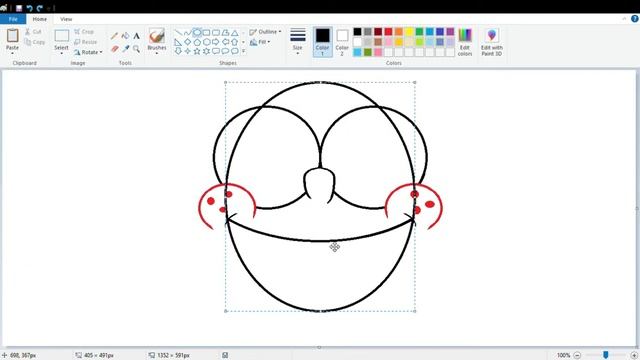Collapse the ribbon with the chevron
Viewport: 640px width, 360px height.
click(x=624, y=19)
